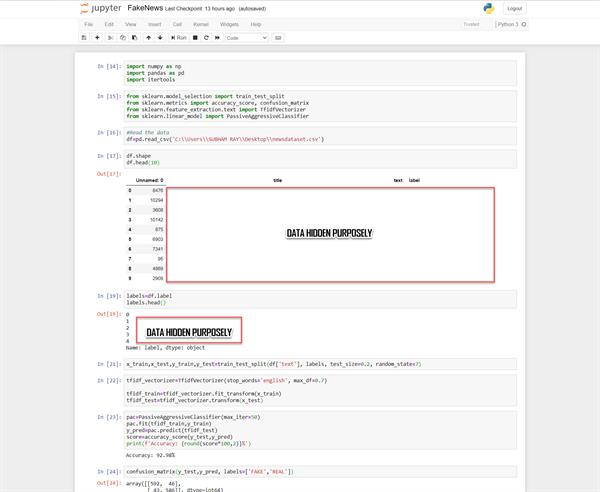Click the save and checkpoint icon
This screenshot has height=492, width=600.
pos(84,37)
